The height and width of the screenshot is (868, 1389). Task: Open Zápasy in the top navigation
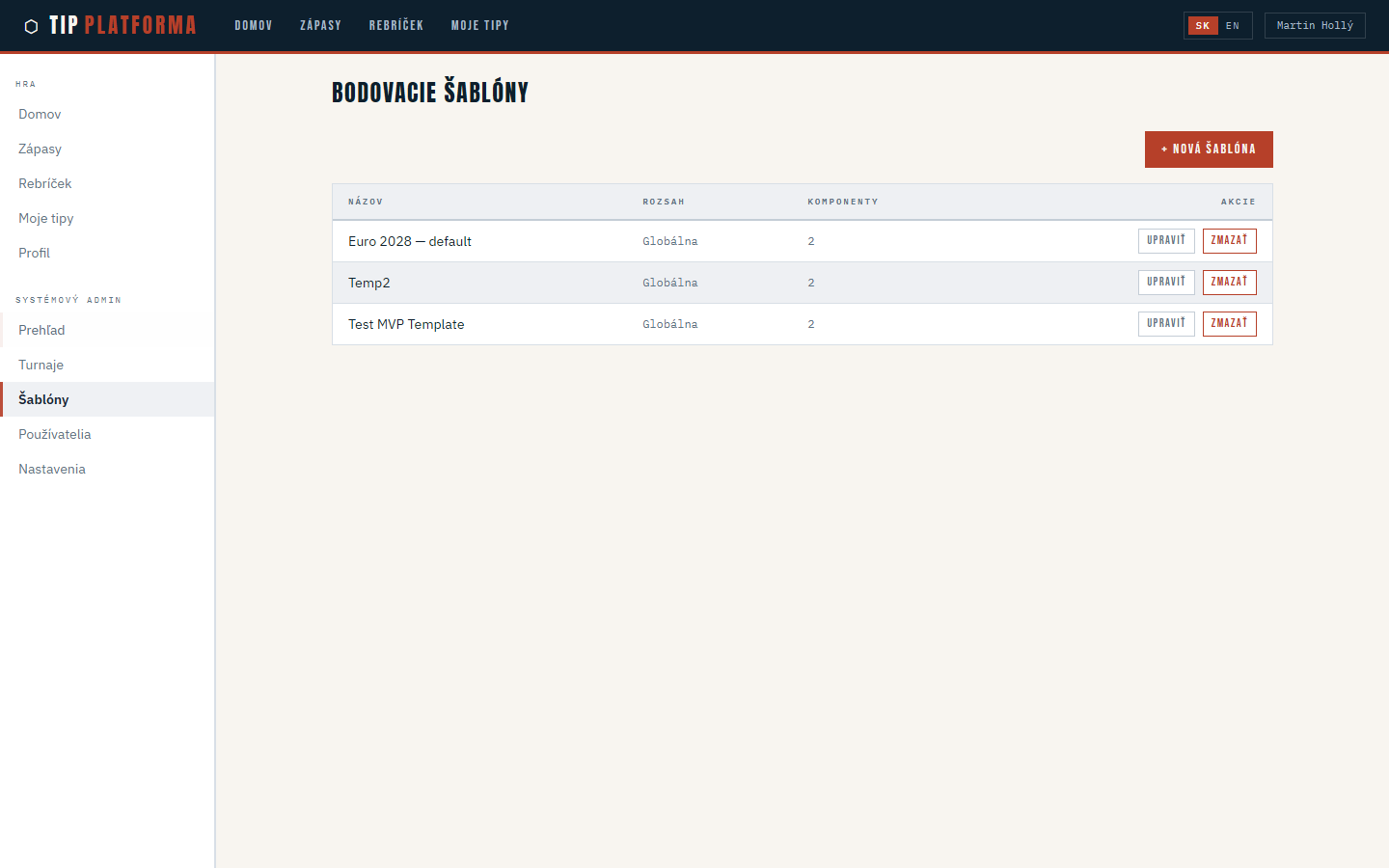(320, 26)
